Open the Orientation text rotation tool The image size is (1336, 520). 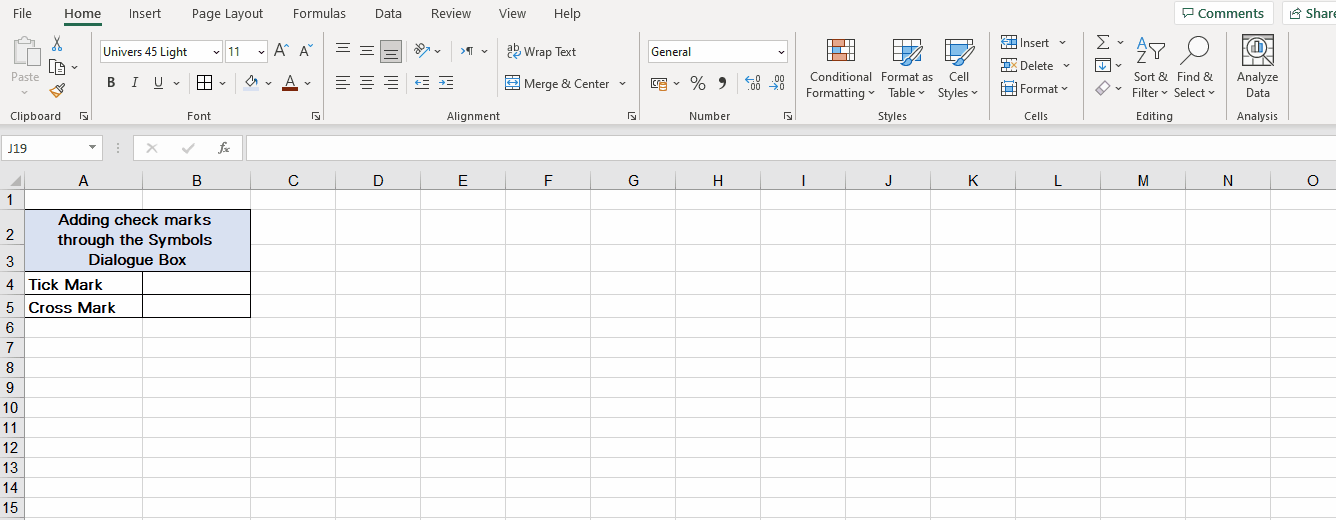(x=422, y=51)
